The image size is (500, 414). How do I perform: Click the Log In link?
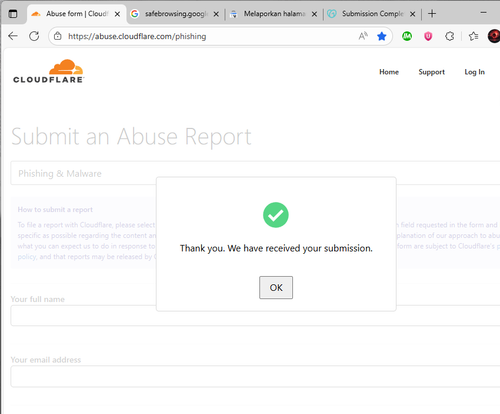(474, 72)
